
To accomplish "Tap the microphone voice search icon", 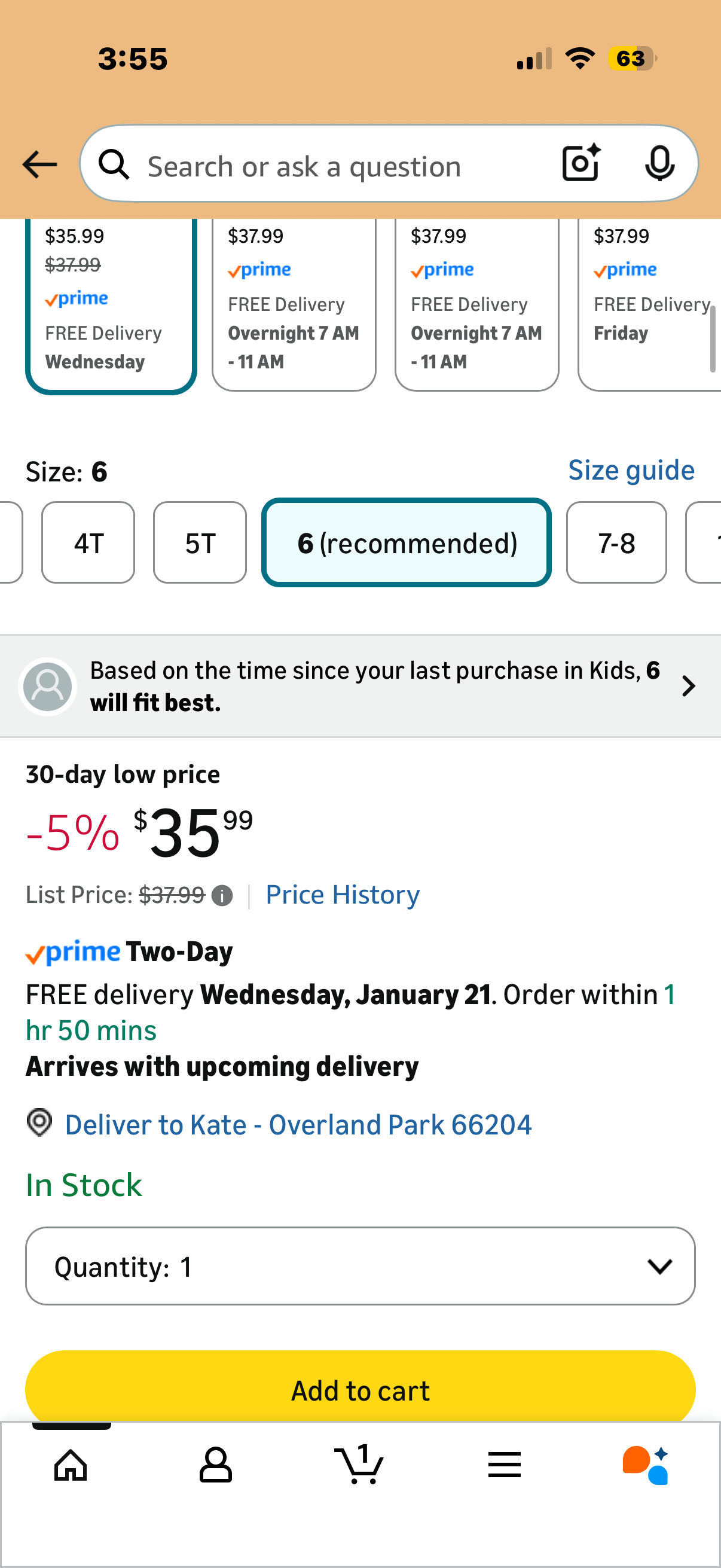I will tap(659, 163).
